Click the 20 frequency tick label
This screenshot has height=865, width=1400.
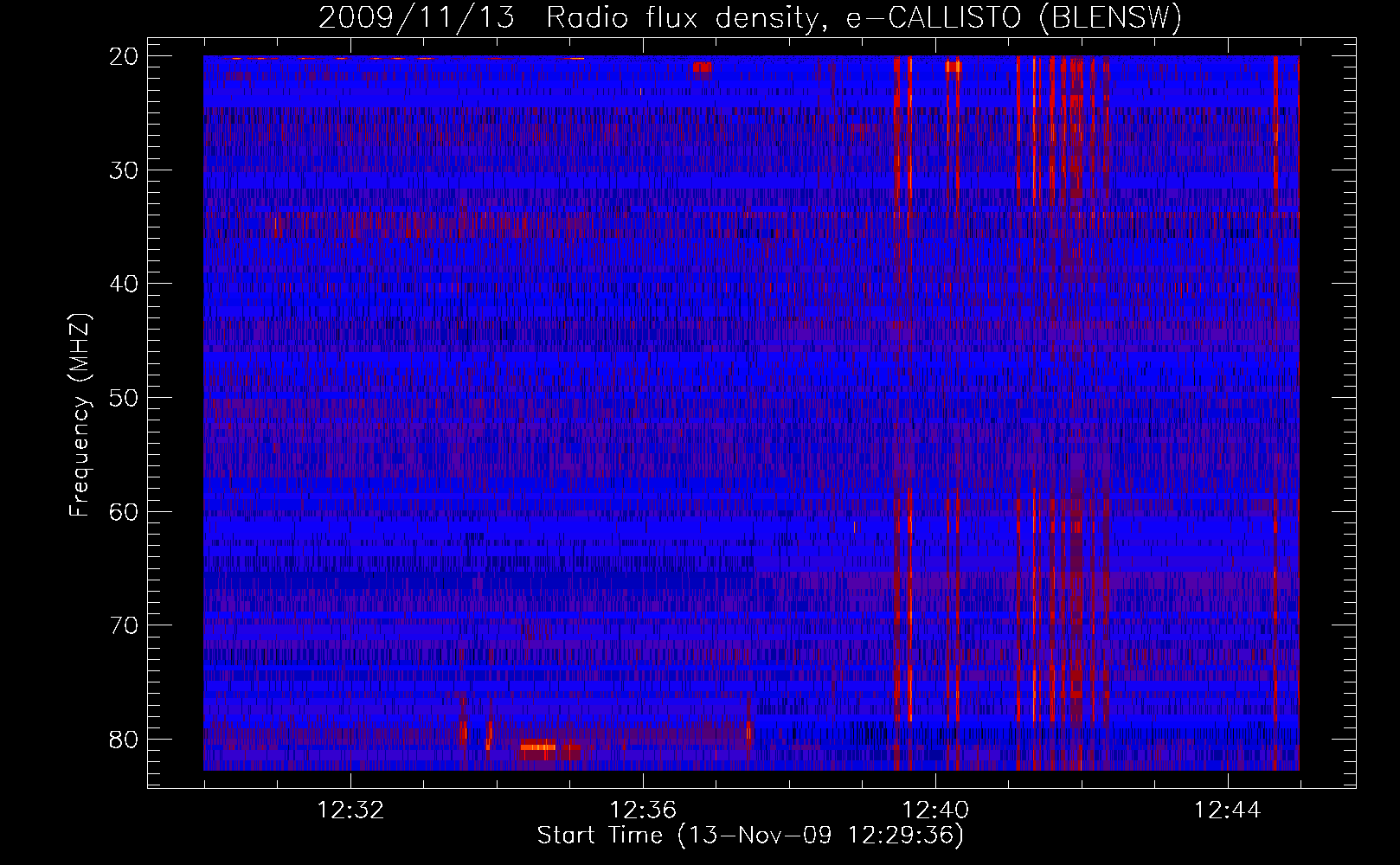[x=125, y=56]
